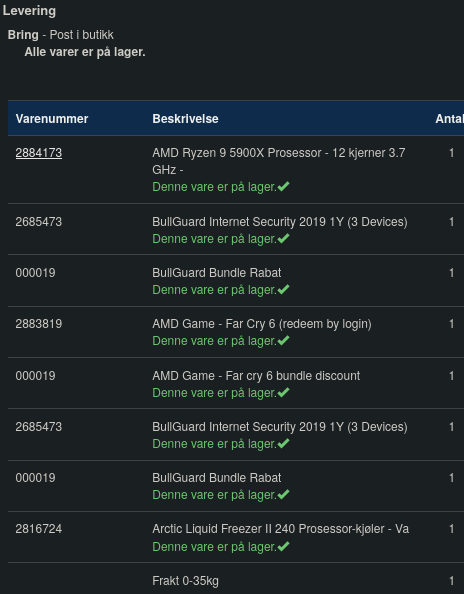Click the stock checkmark on the Arctic Liquid Freezer row
Viewport: 464px width, 594px height.
point(284,546)
